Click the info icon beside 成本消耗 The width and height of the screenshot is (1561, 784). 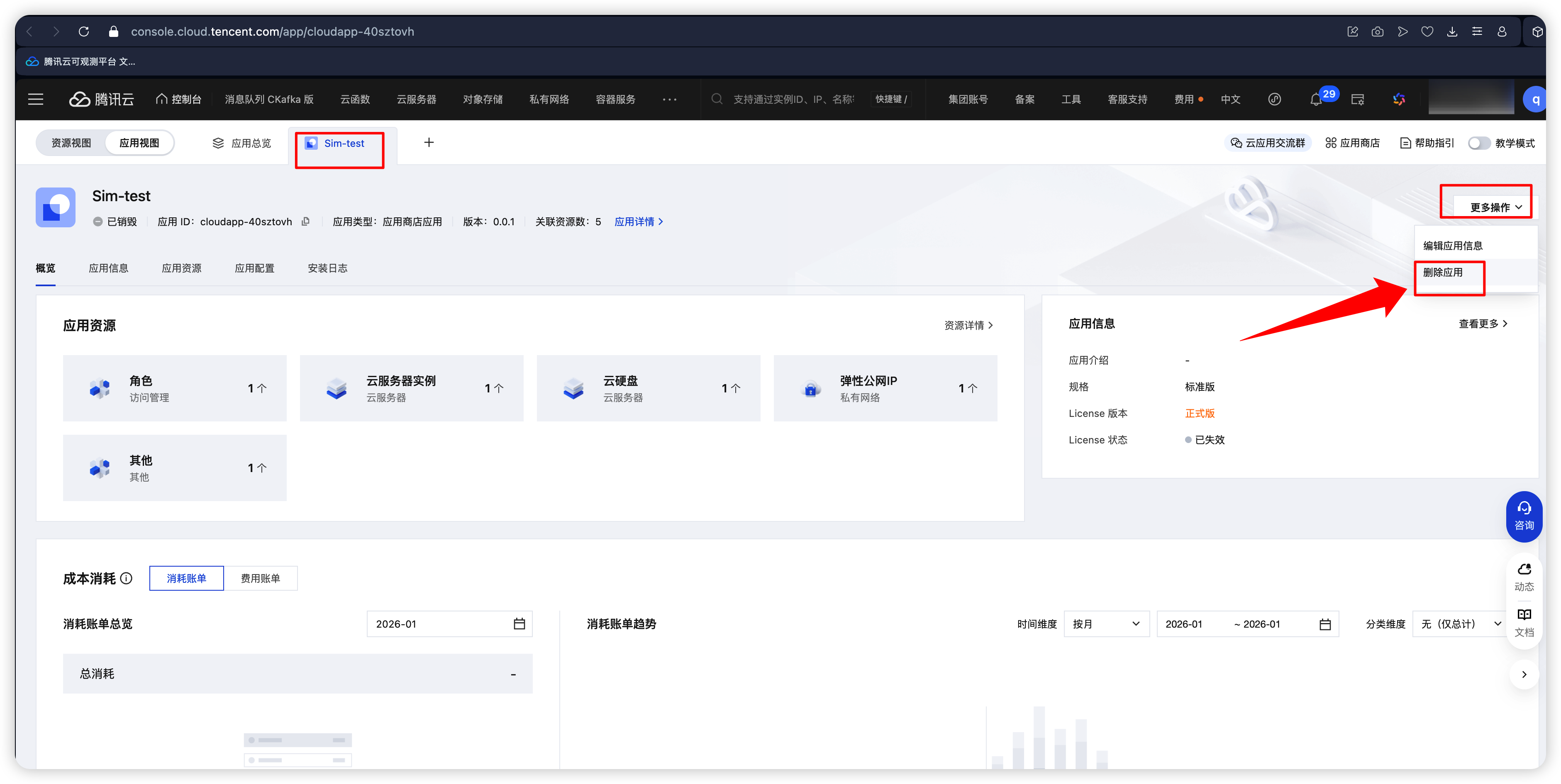pyautogui.click(x=126, y=579)
